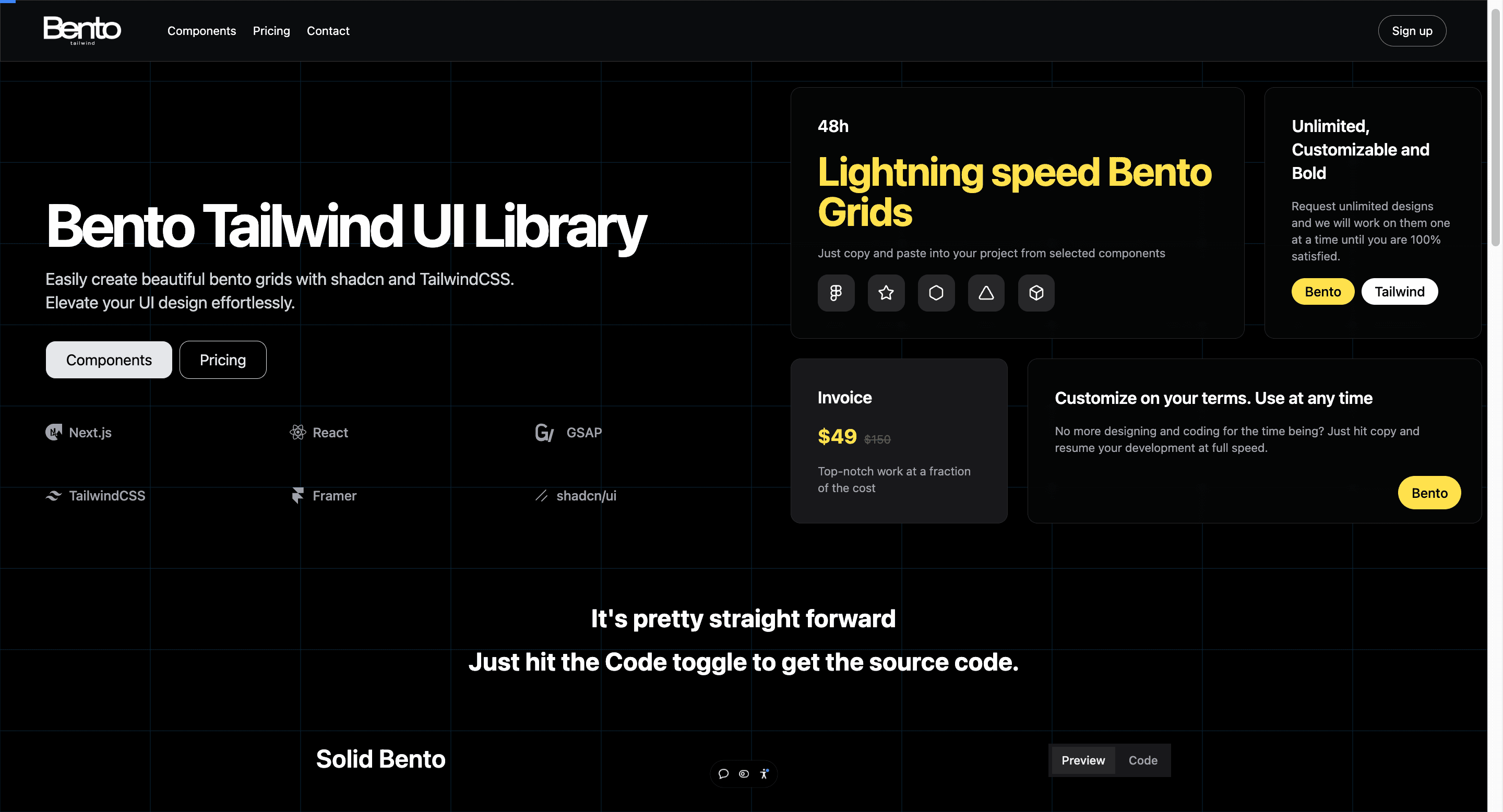
Task: Open Components in the top navigation
Action: tap(201, 31)
